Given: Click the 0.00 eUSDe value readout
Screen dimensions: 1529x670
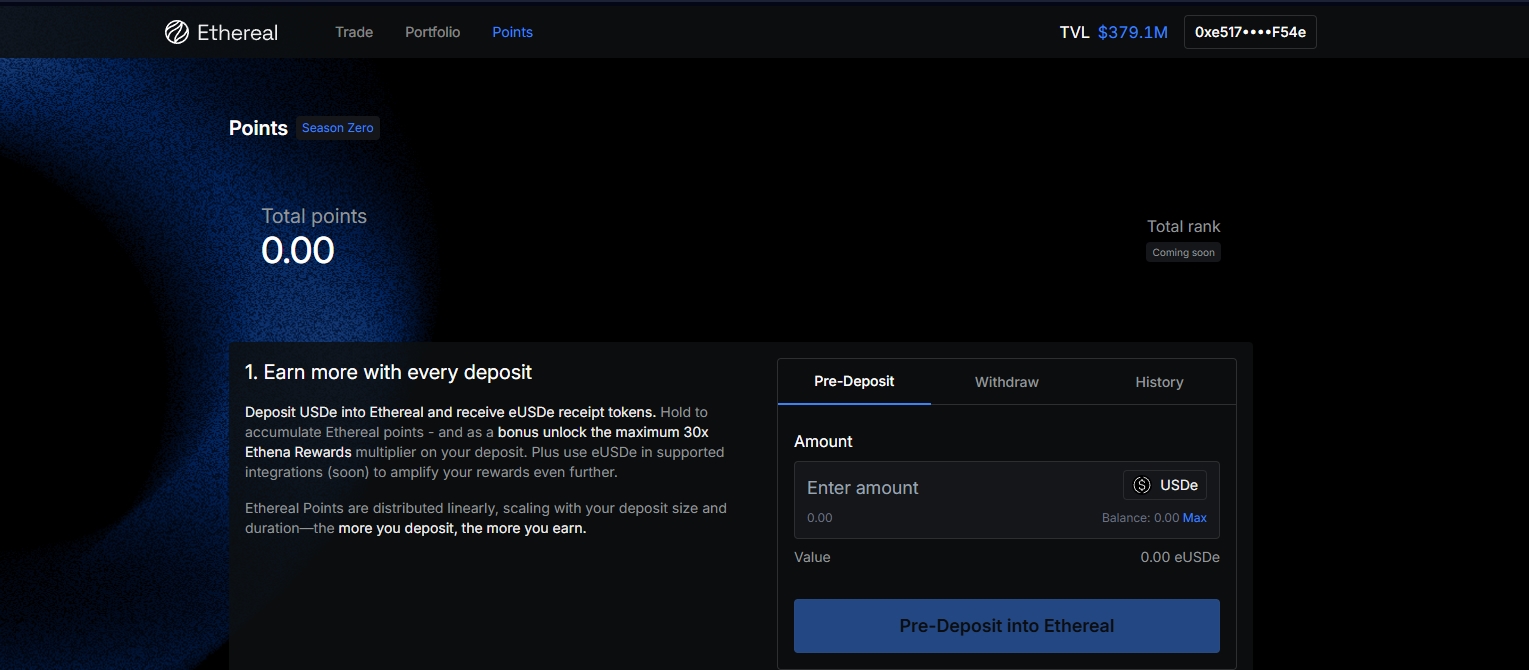Looking at the screenshot, I should 1179,557.
